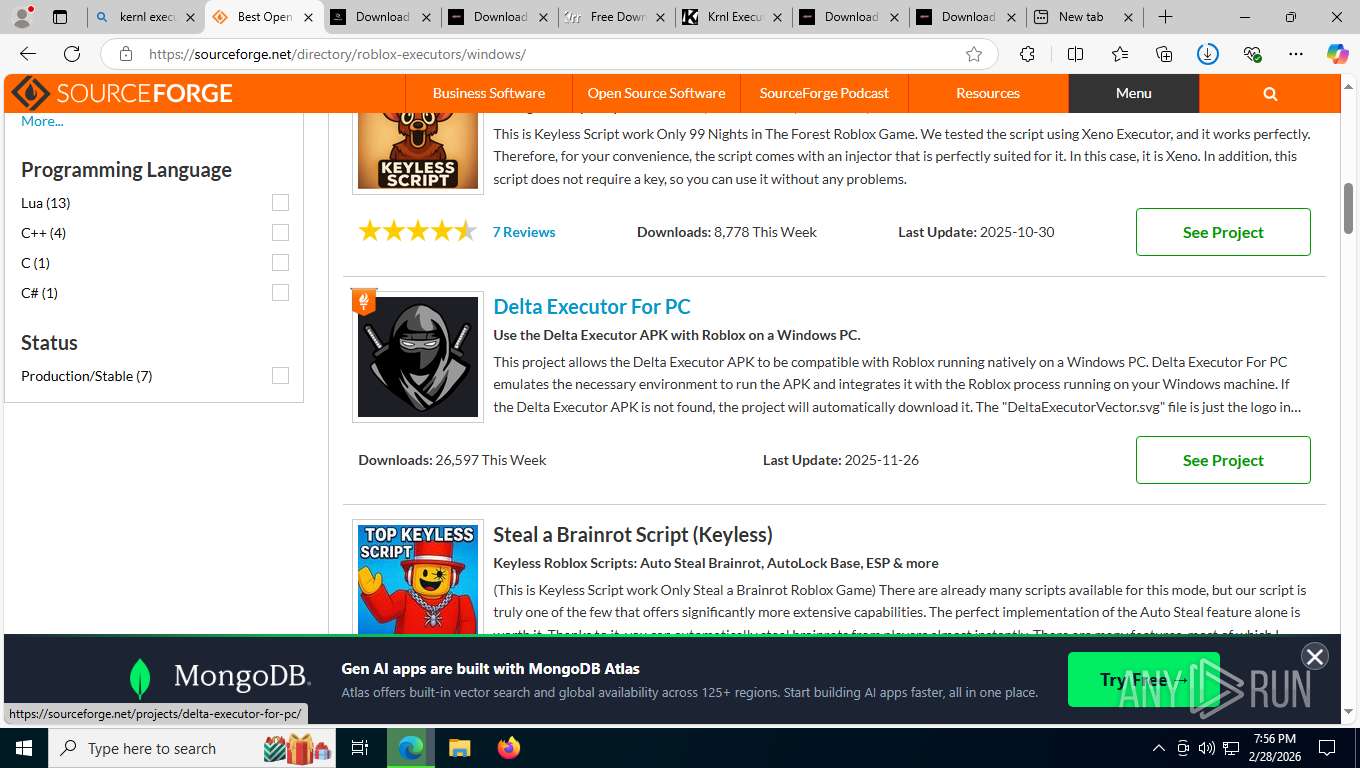Open Browser essentials heart icon

pos(1252,54)
